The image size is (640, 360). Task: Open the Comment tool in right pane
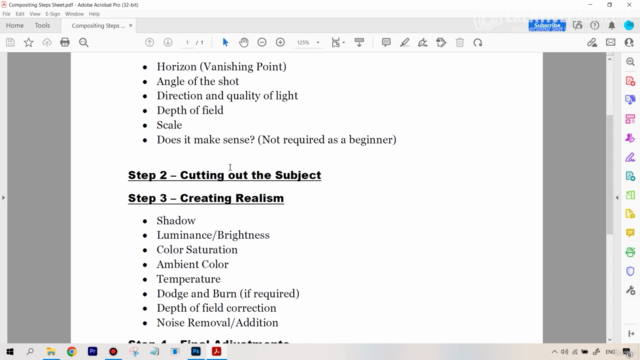630,233
